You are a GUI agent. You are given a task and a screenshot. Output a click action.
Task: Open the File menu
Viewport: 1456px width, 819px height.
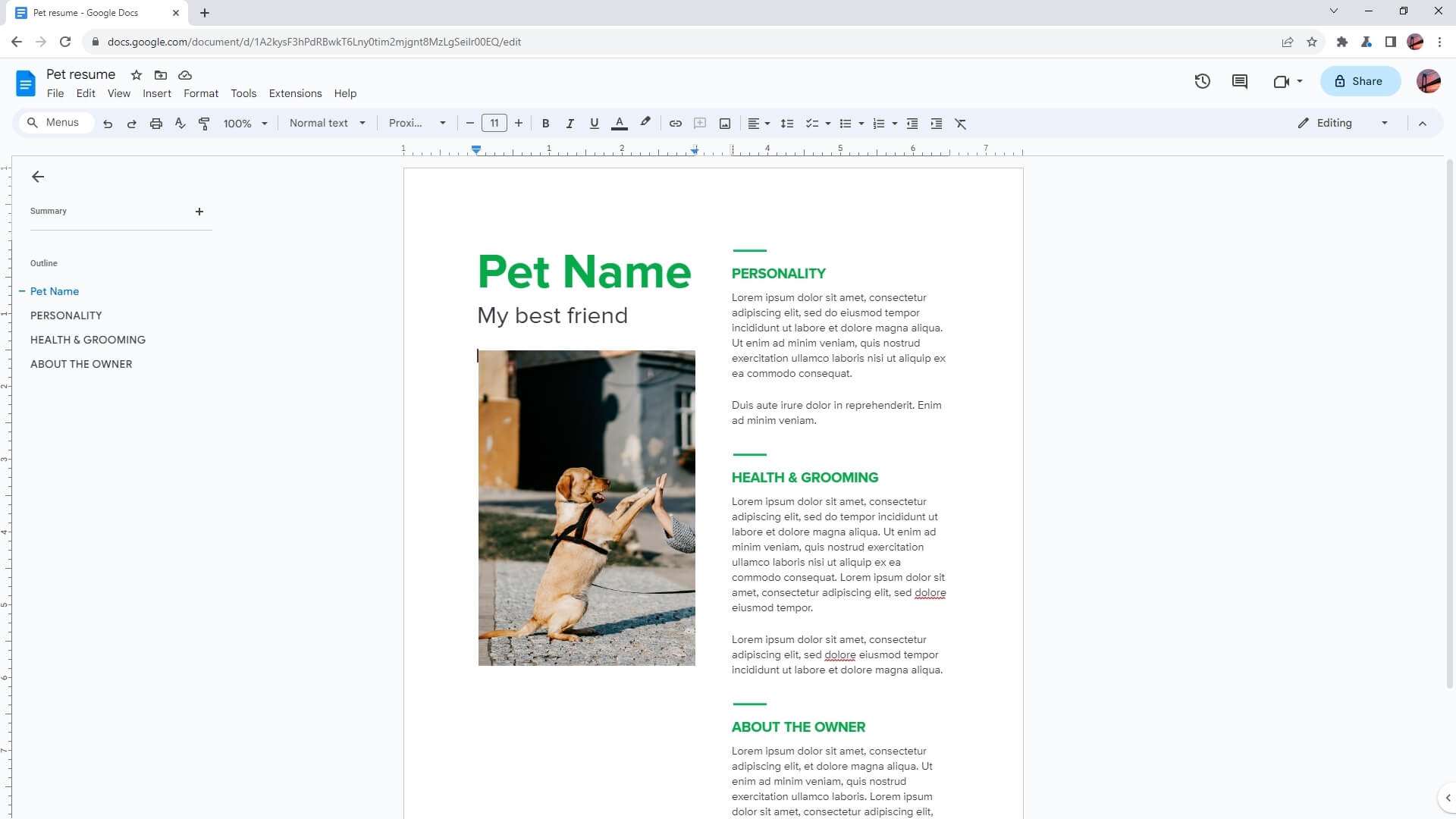(55, 93)
